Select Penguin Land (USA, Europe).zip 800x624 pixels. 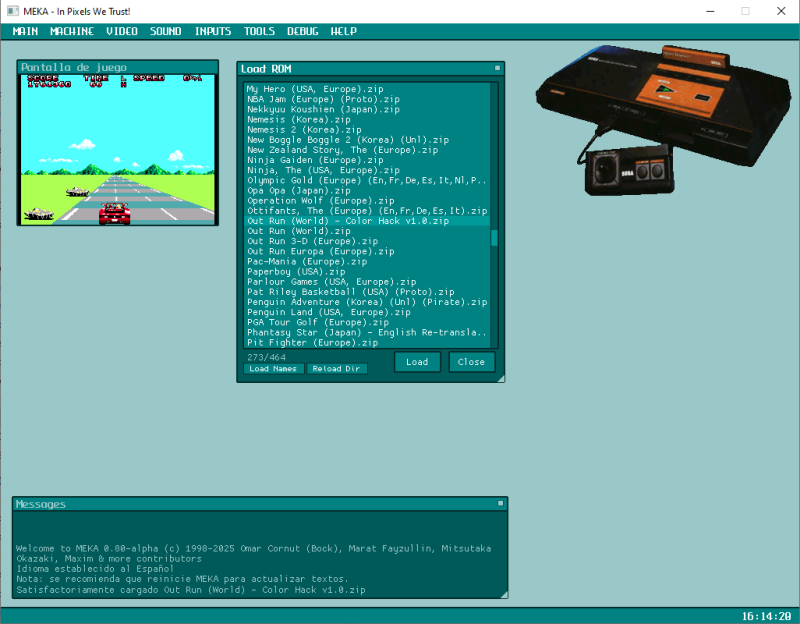point(367,312)
